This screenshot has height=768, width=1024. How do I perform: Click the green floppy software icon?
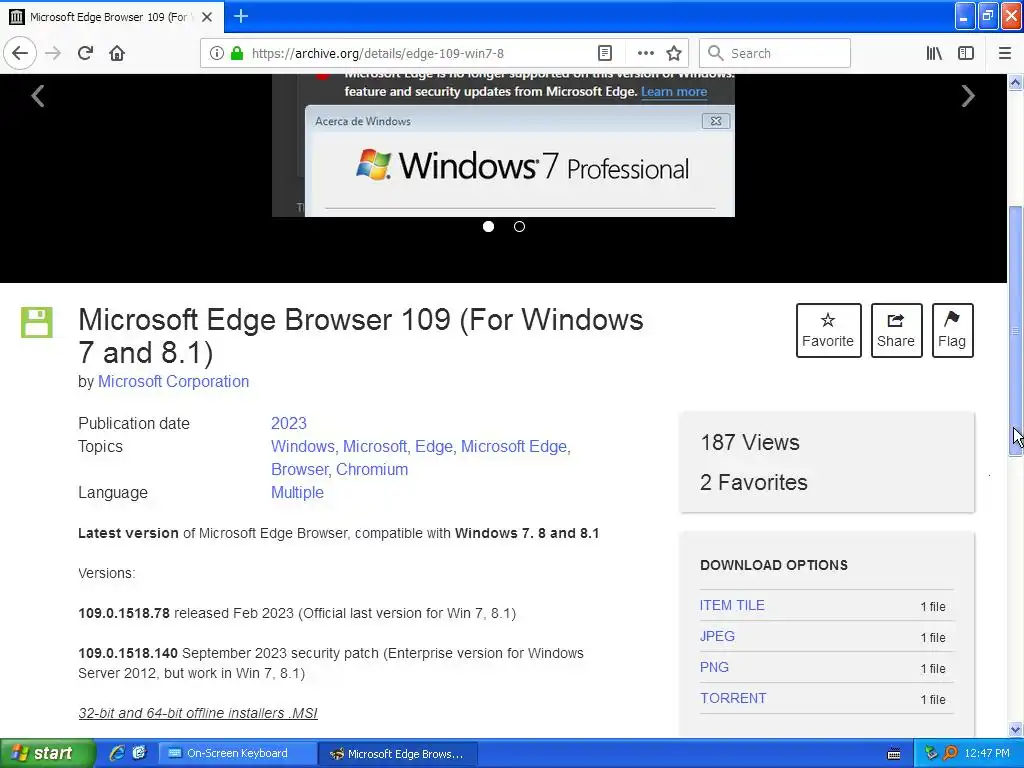pos(37,322)
